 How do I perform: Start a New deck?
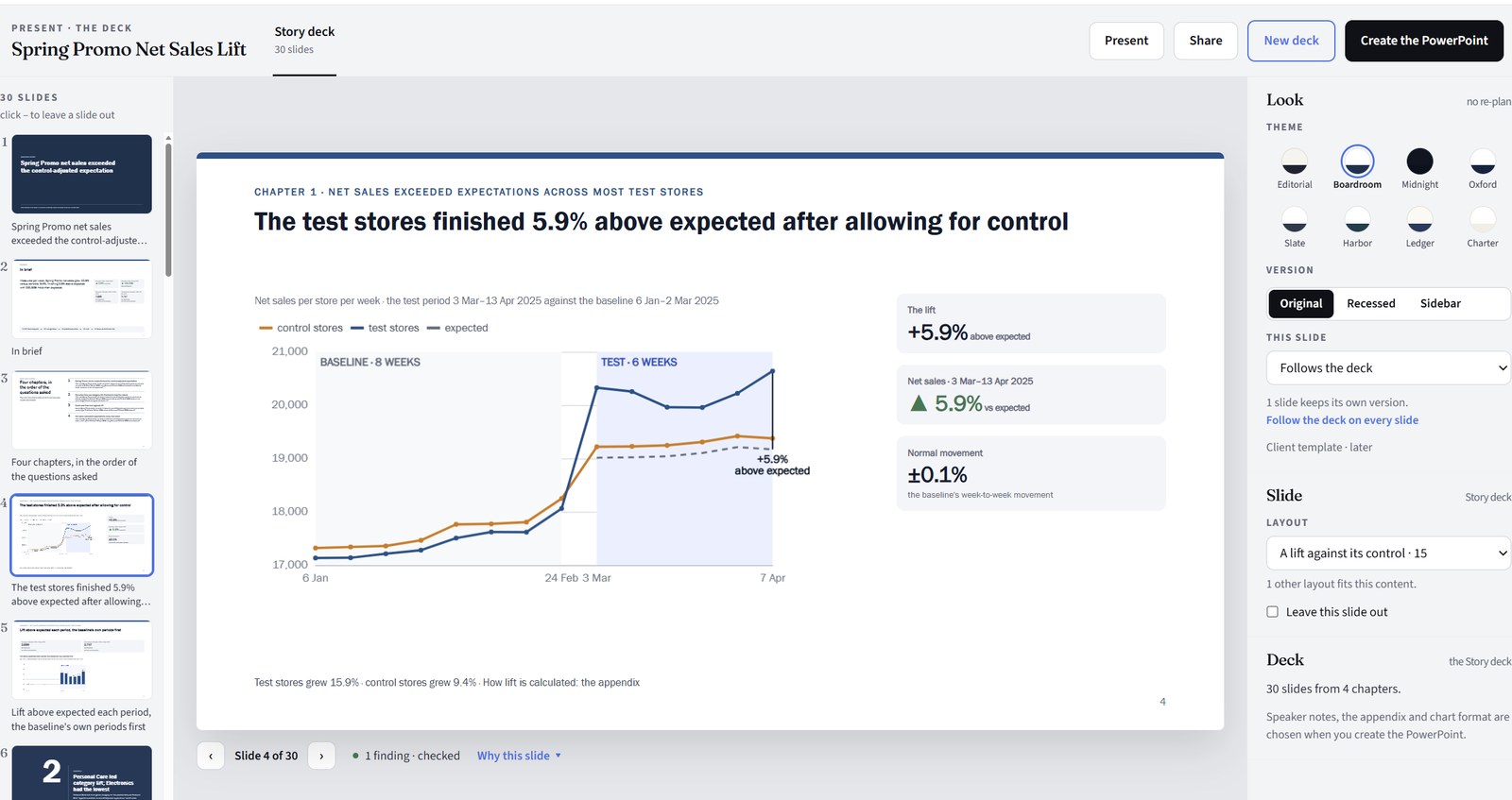tap(1291, 41)
